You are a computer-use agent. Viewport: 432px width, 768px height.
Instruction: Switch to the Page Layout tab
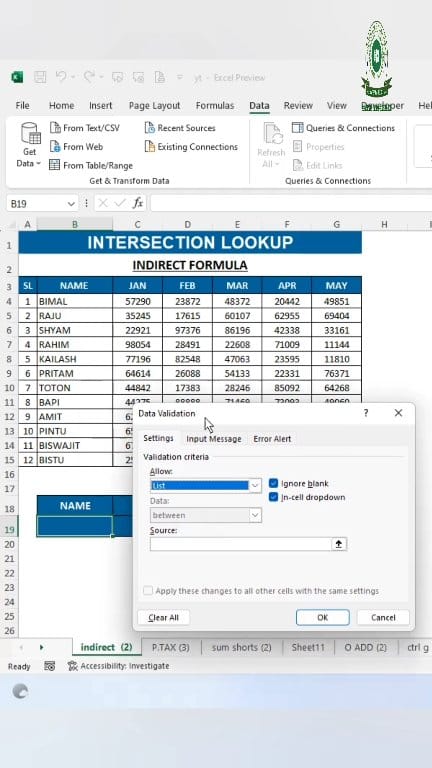tap(154, 105)
